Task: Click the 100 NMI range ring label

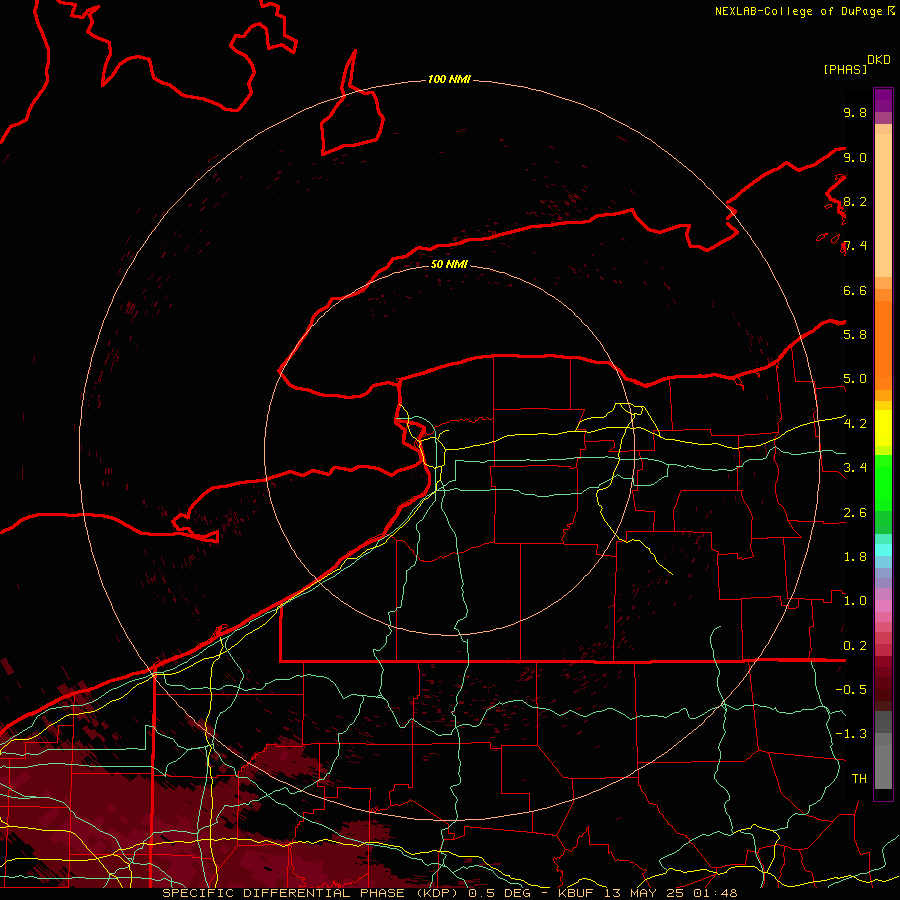Action: (449, 79)
